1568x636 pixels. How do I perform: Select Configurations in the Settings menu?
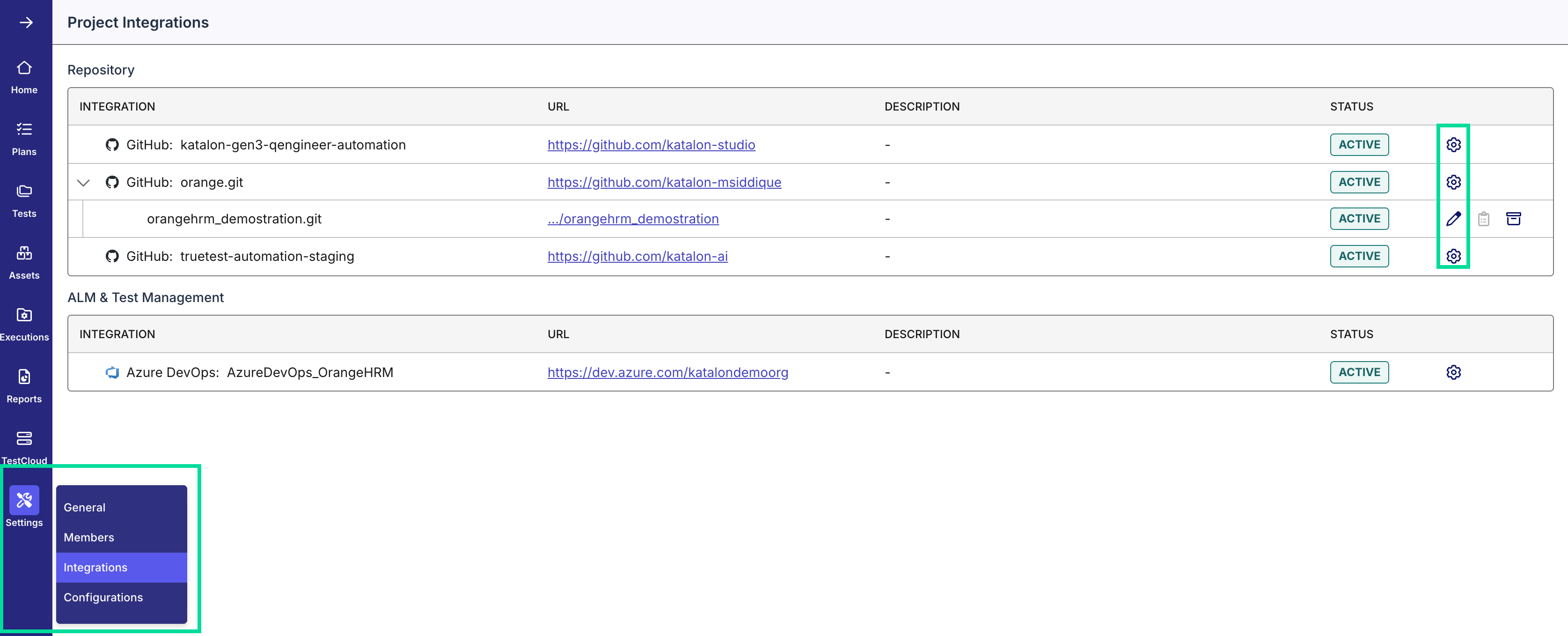[121, 597]
